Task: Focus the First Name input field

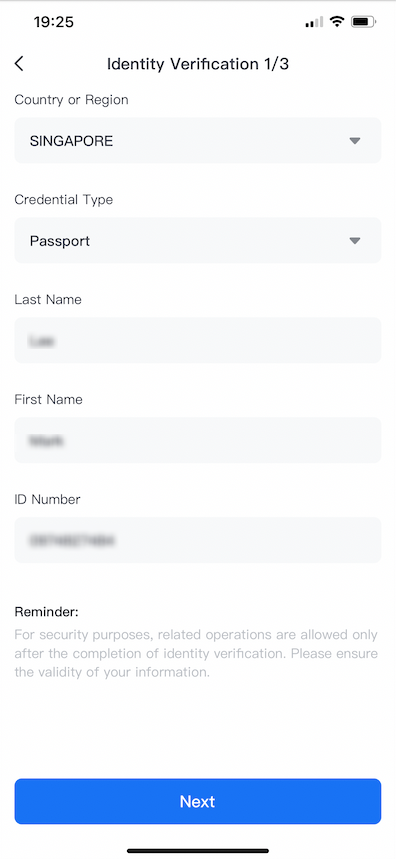Action: coord(198,440)
